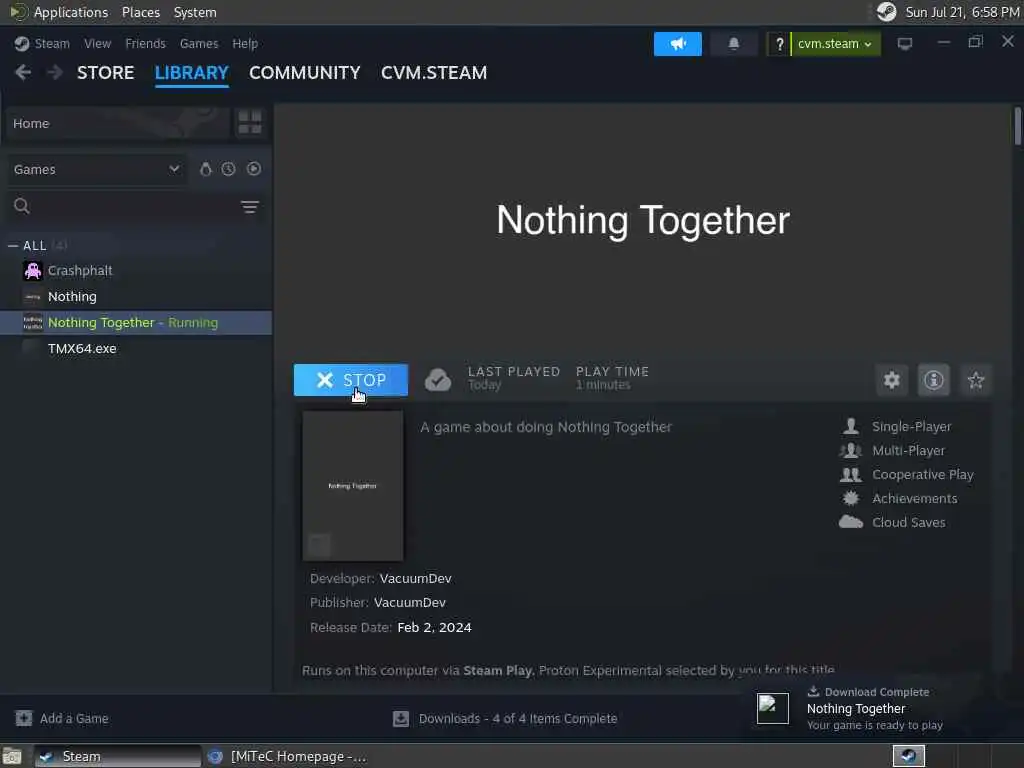Go back with the left arrow
The width and height of the screenshot is (1024, 768).
(x=23, y=72)
